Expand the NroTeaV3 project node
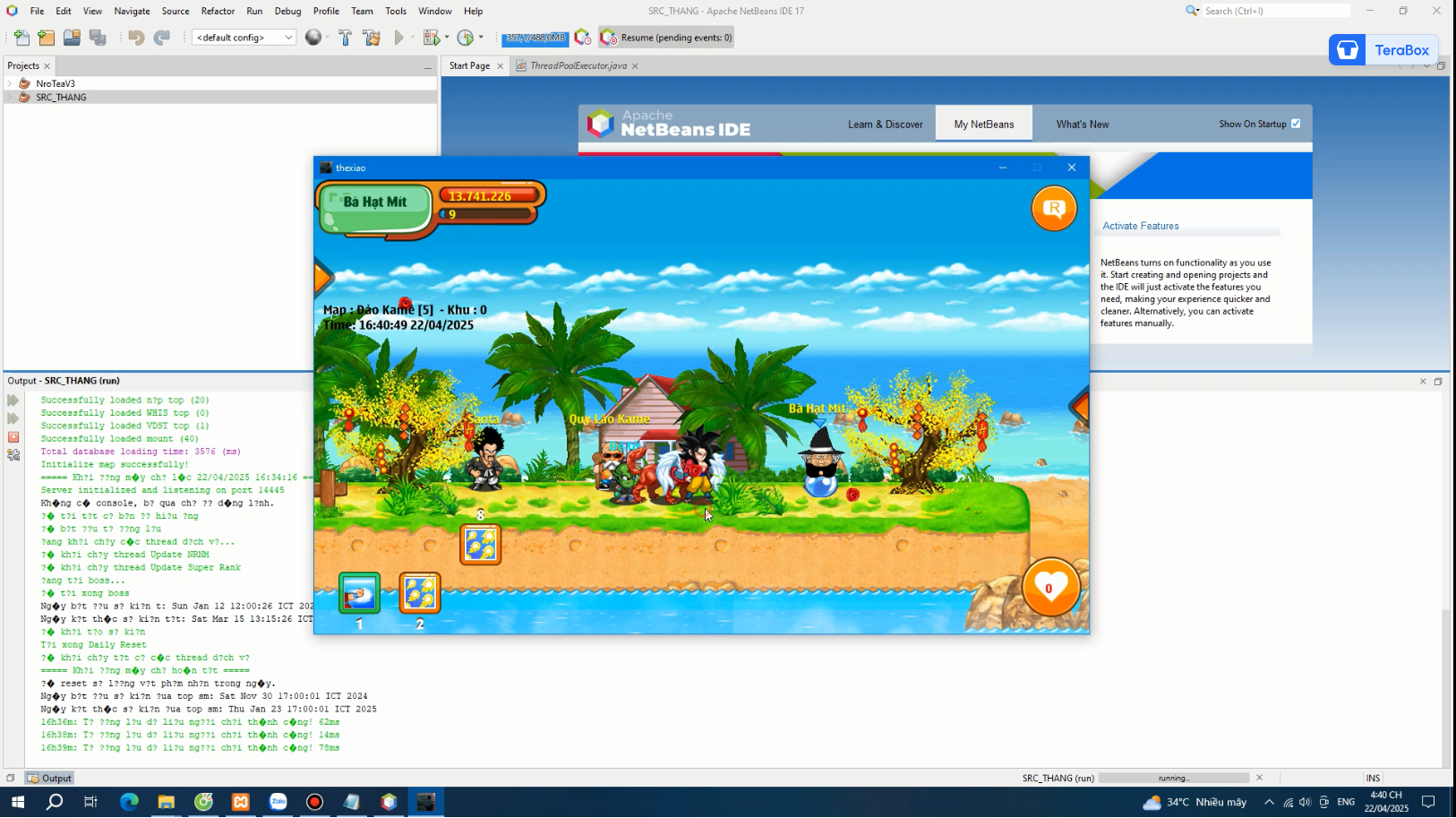 (10, 83)
